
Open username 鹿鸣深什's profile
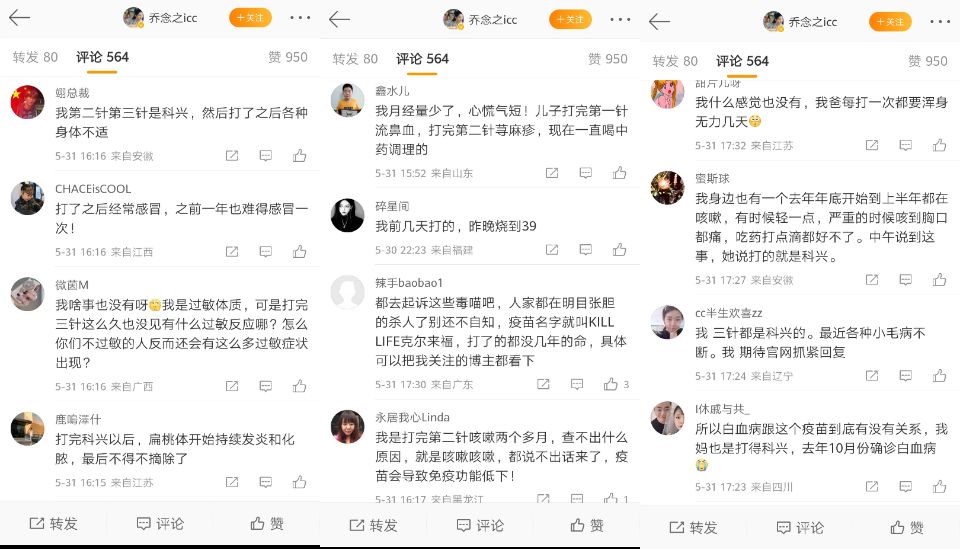coord(78,419)
